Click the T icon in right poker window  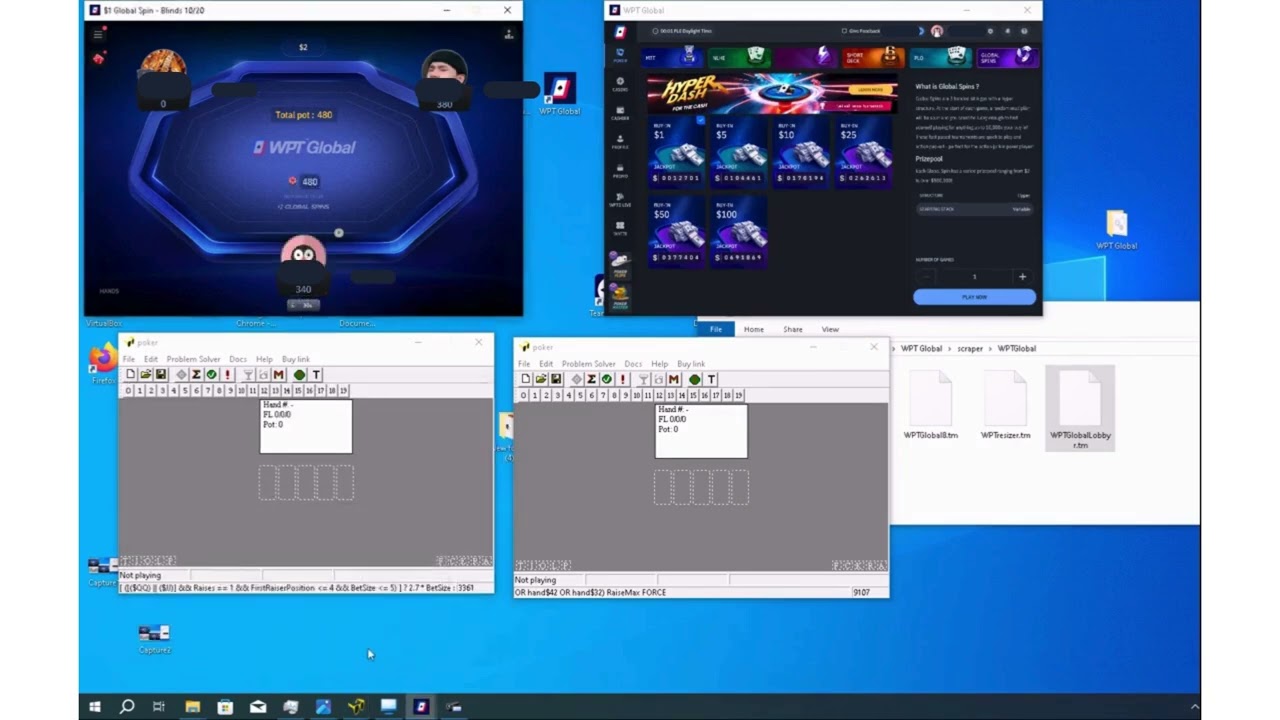(711, 380)
